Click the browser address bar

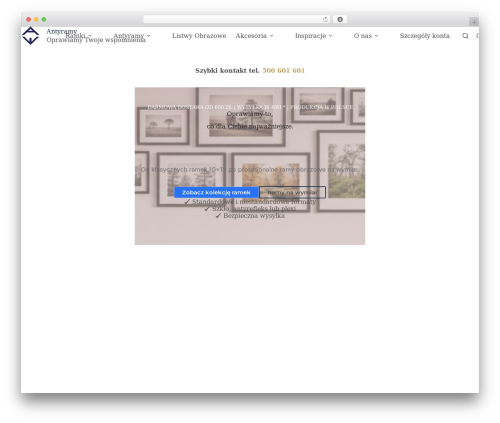237,19
